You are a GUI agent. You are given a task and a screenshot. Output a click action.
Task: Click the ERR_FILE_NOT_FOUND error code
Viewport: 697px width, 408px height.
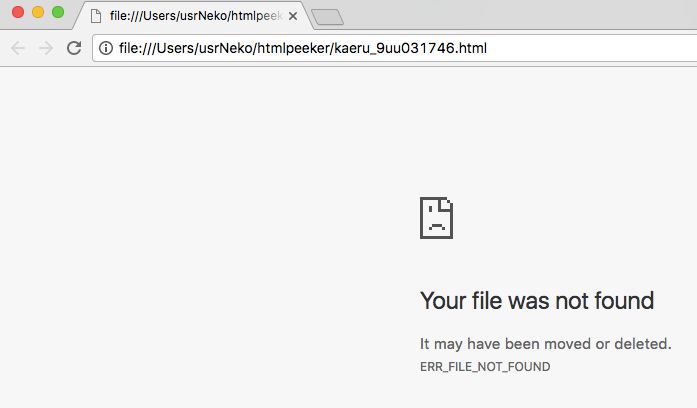(x=485, y=367)
